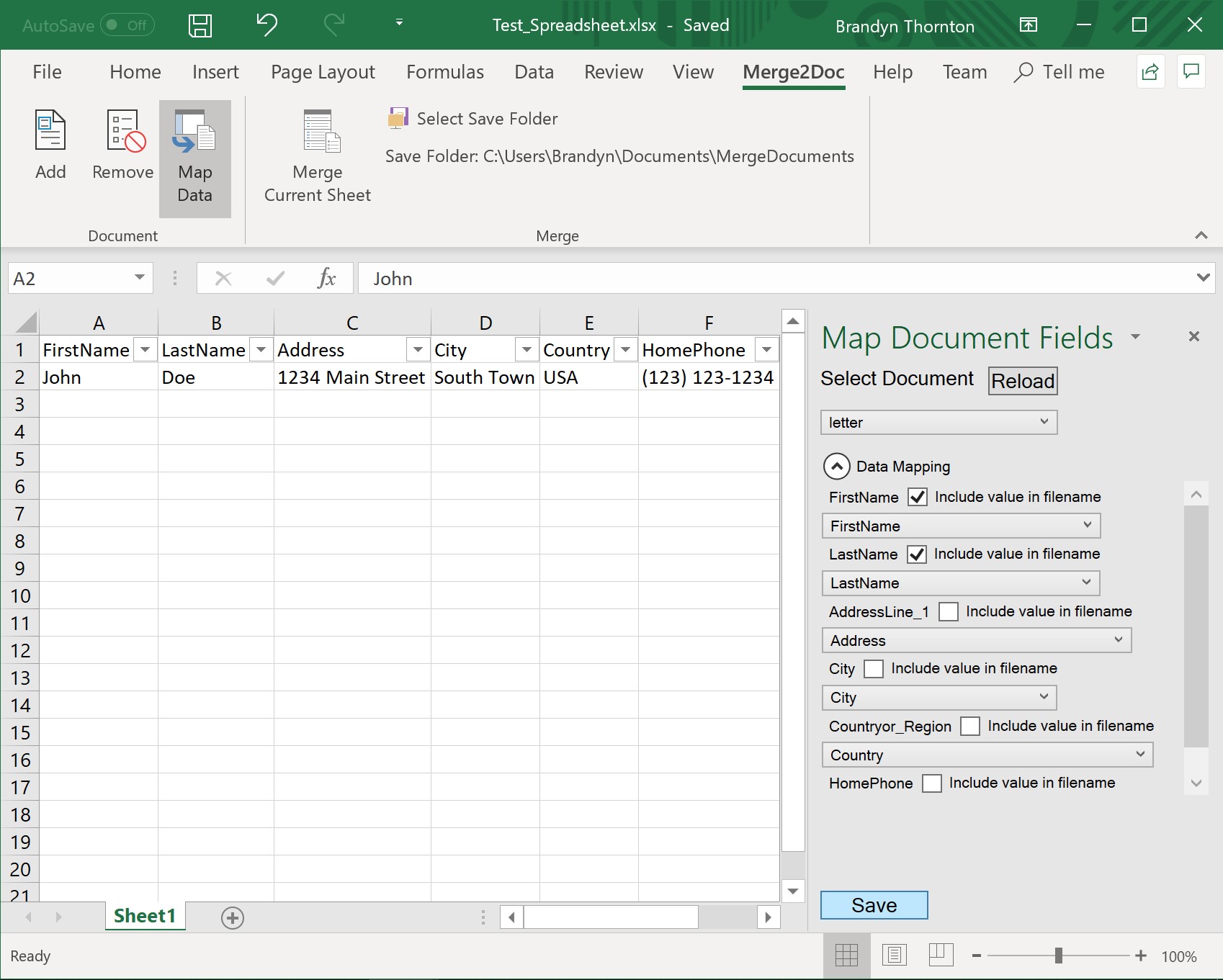
Task: Open the File tab
Action: coord(48,72)
